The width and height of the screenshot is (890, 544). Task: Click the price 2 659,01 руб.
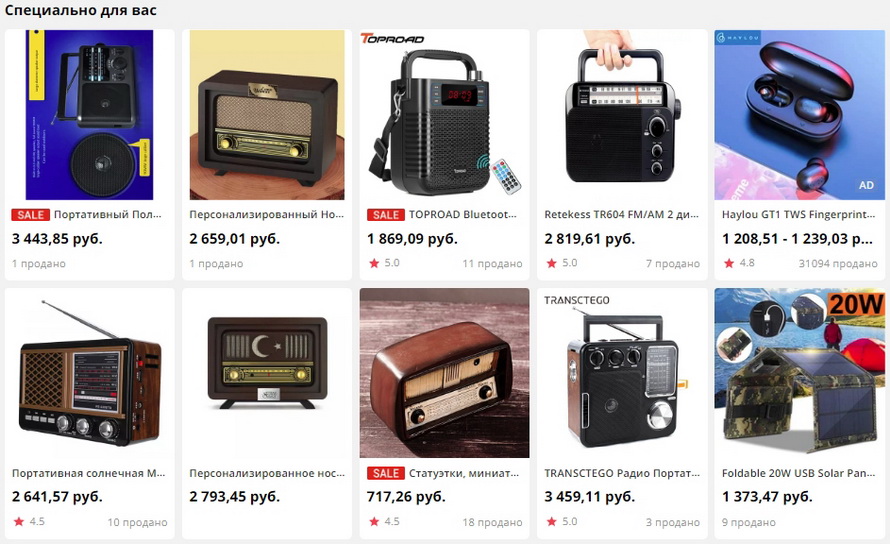pyautogui.click(x=234, y=238)
